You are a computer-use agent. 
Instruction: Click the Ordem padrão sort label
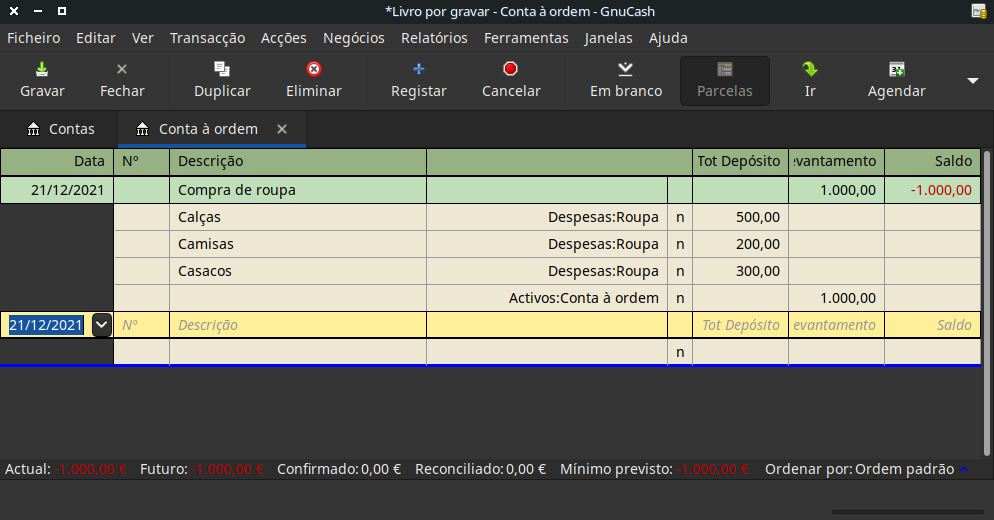click(904, 469)
